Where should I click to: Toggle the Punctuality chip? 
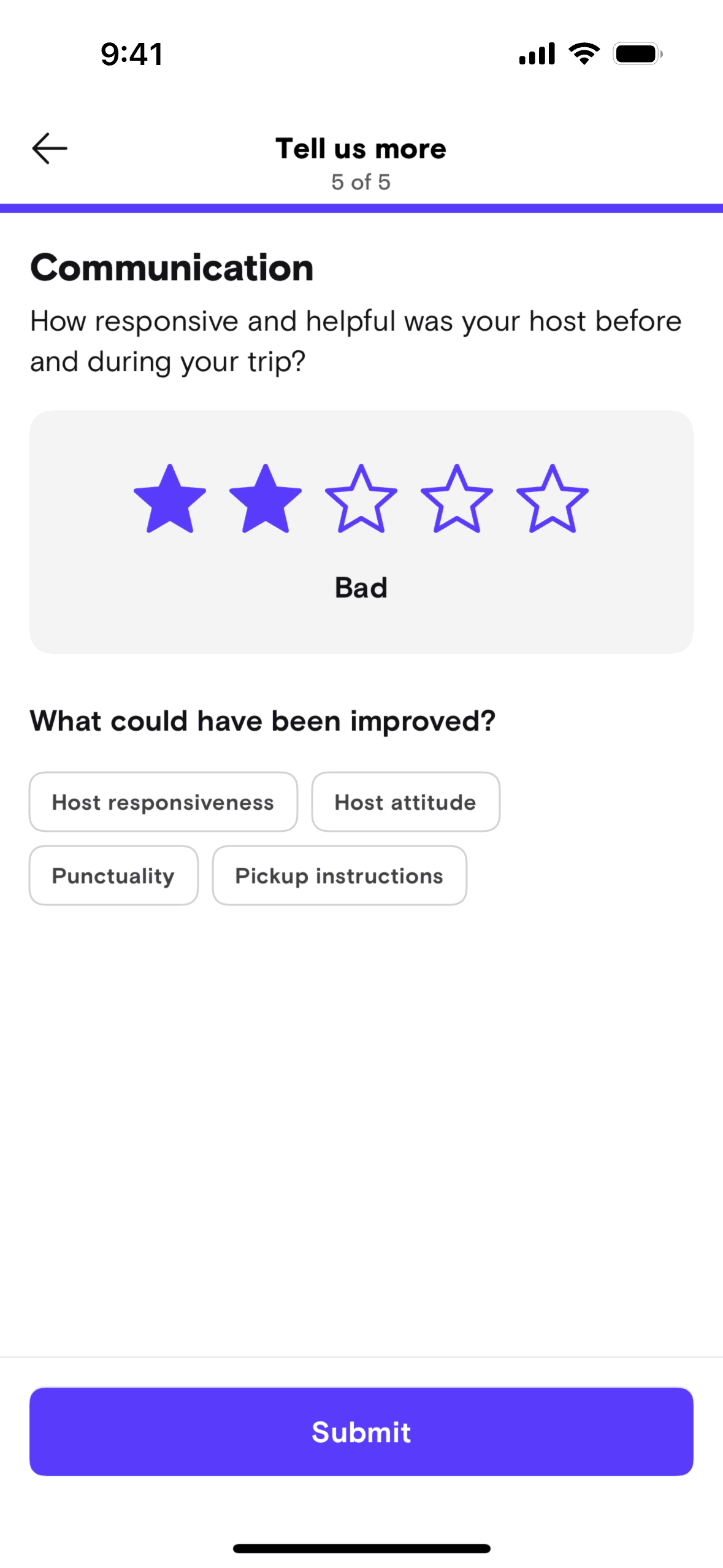click(x=113, y=875)
